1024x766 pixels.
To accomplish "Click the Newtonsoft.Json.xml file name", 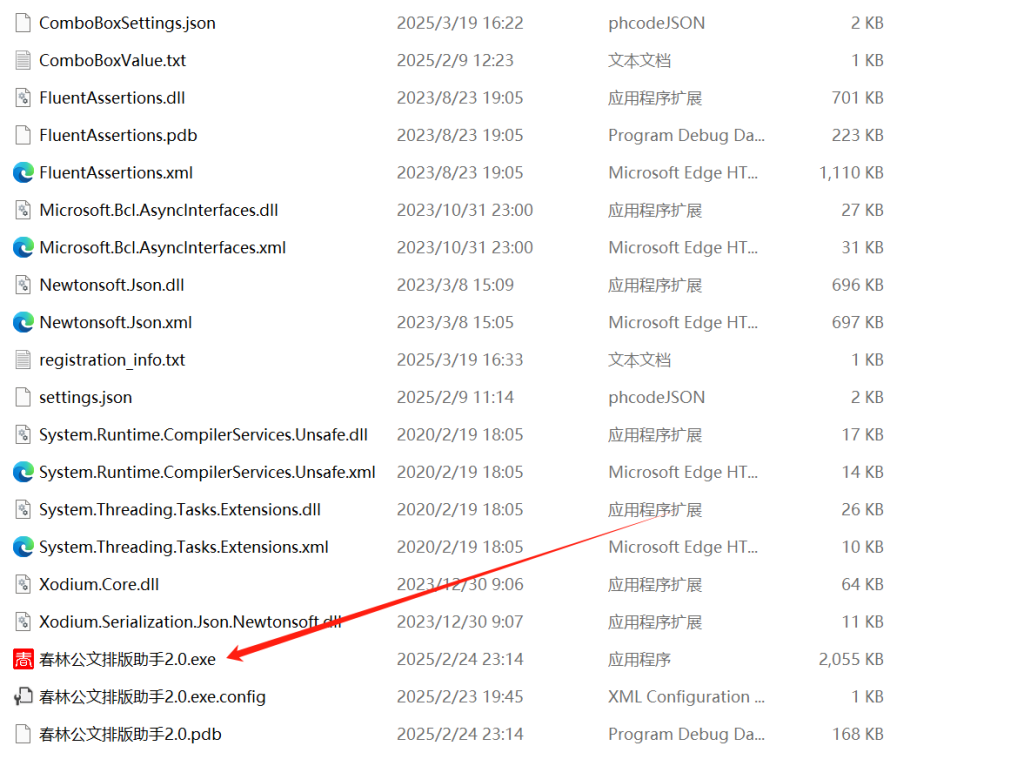I will point(116,323).
